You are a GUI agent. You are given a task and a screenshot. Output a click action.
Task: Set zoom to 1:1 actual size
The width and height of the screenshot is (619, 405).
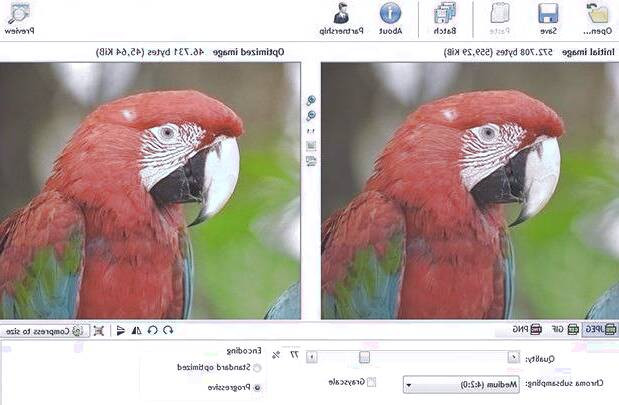click(x=311, y=131)
